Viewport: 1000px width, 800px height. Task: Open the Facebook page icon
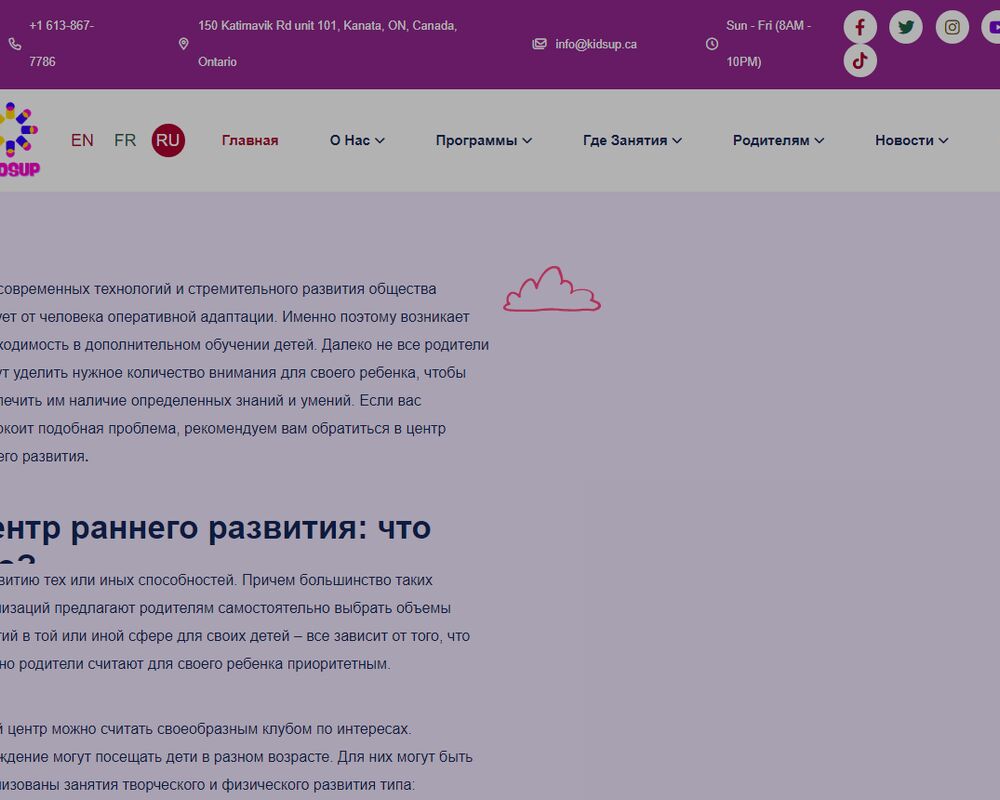(859, 27)
